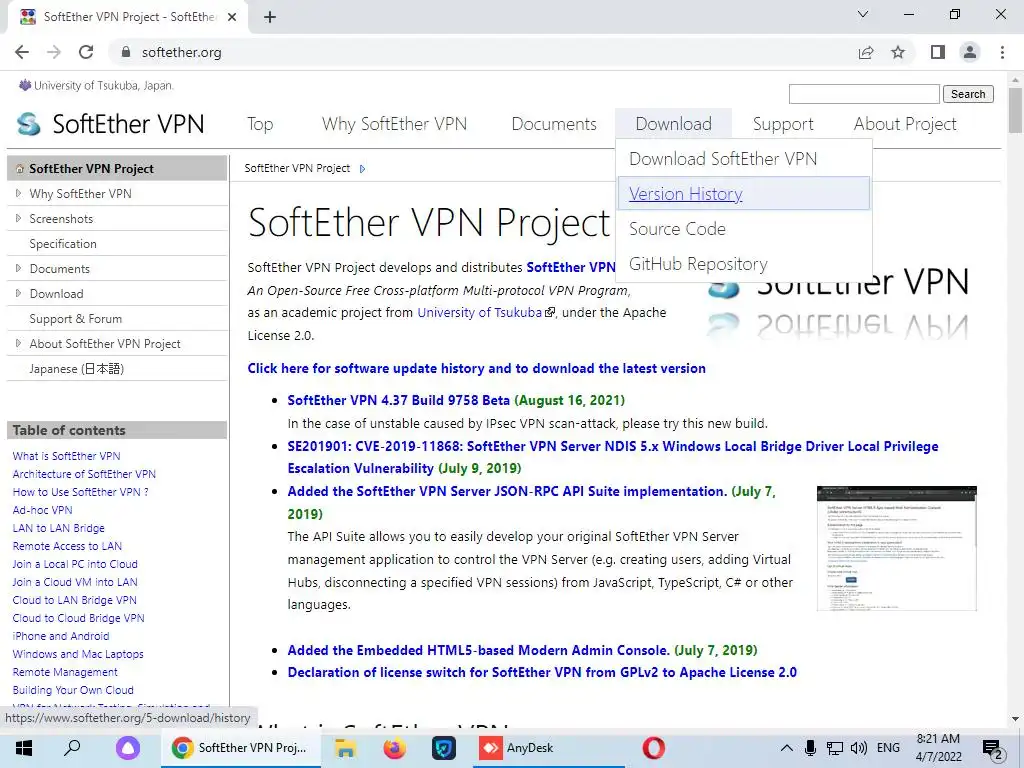Open volume control in tray

click(x=859, y=748)
